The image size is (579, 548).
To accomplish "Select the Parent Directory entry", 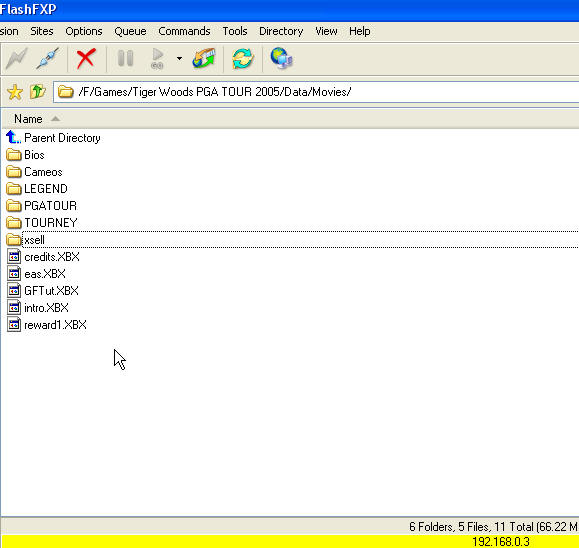I will click(62, 138).
